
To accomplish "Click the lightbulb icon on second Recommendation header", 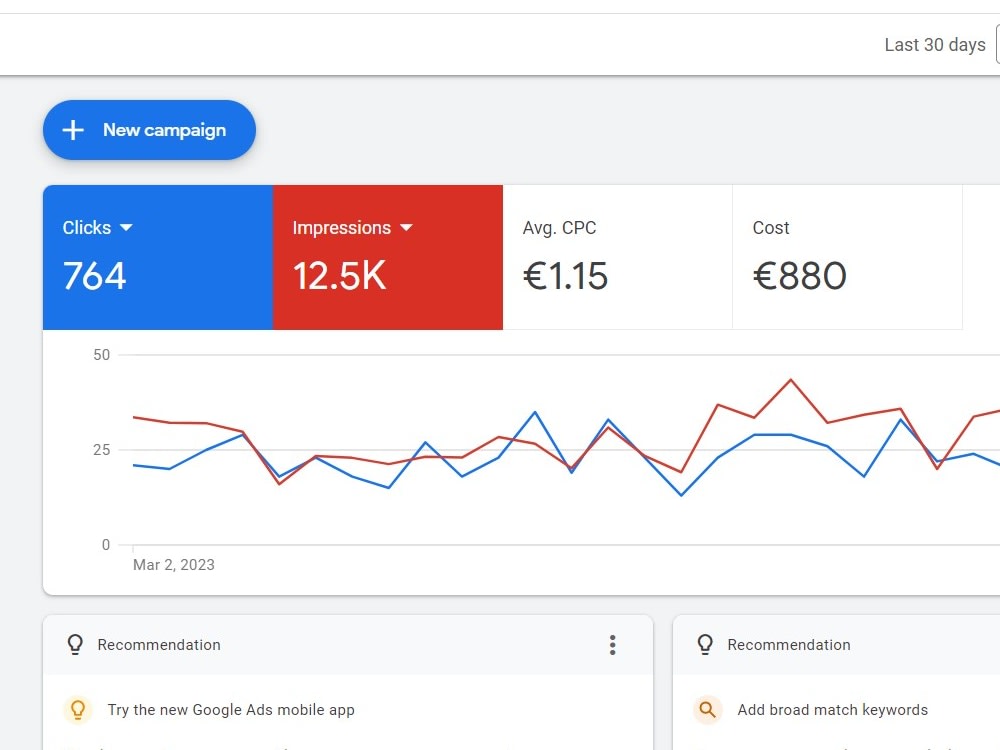I will point(705,645).
